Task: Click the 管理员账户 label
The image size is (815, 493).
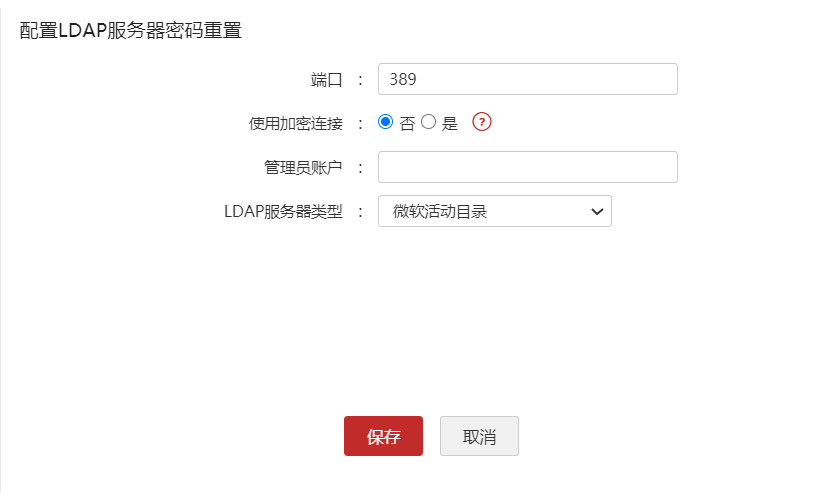Action: pyautogui.click(x=303, y=167)
